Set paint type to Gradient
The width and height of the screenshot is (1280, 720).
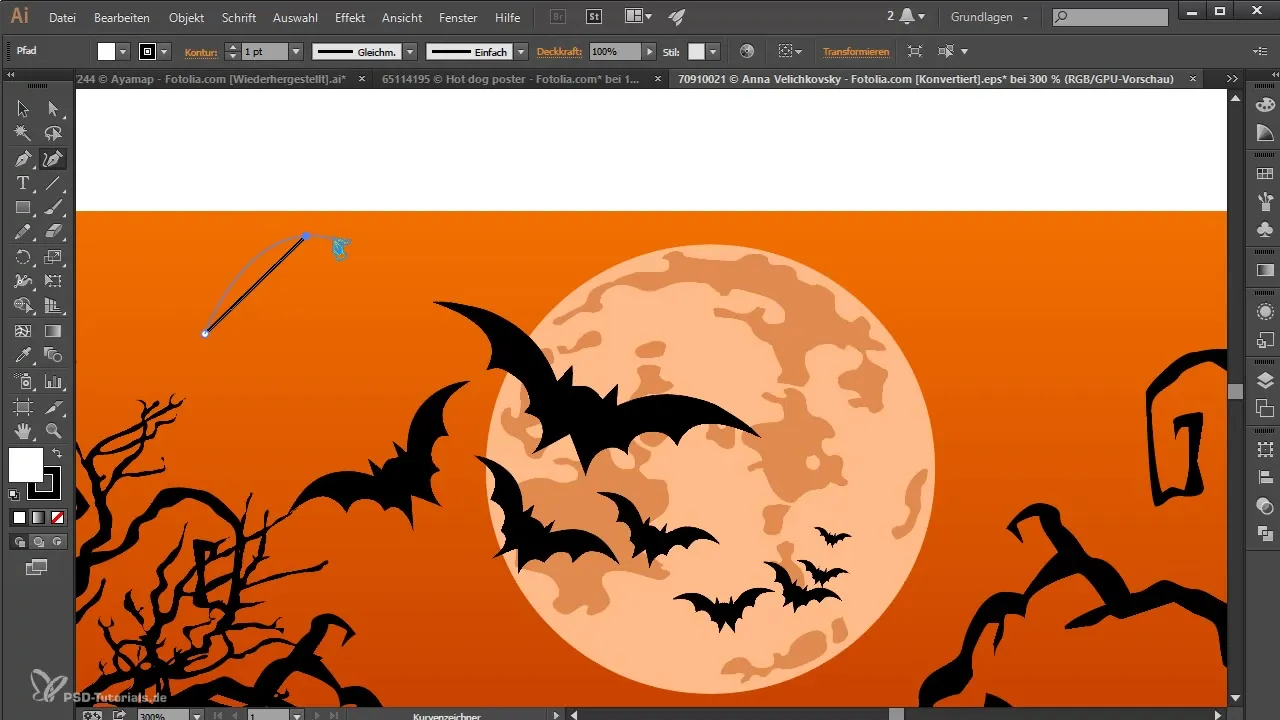(x=38, y=518)
